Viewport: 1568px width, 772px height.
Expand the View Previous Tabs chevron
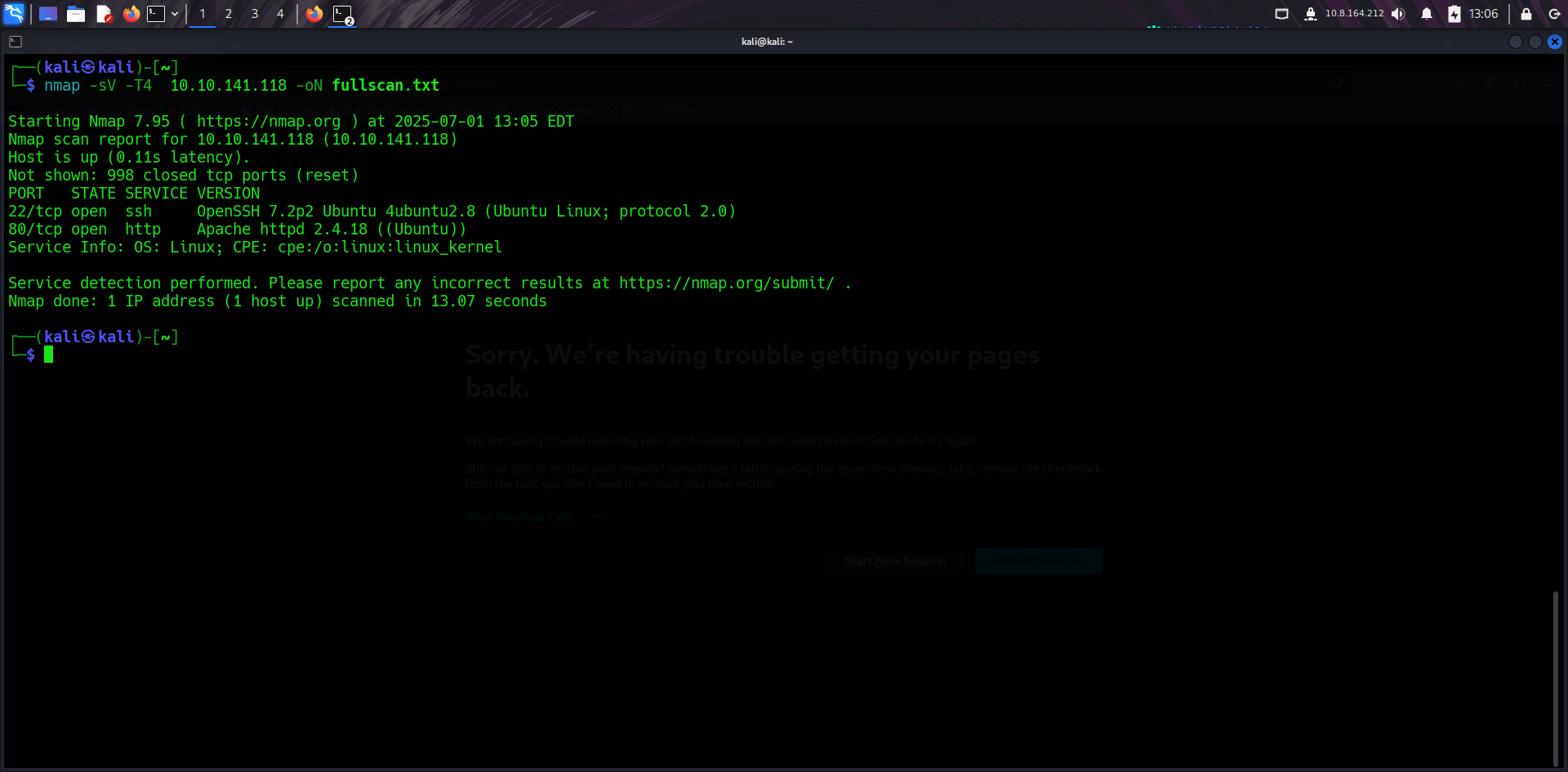pyautogui.click(x=602, y=516)
